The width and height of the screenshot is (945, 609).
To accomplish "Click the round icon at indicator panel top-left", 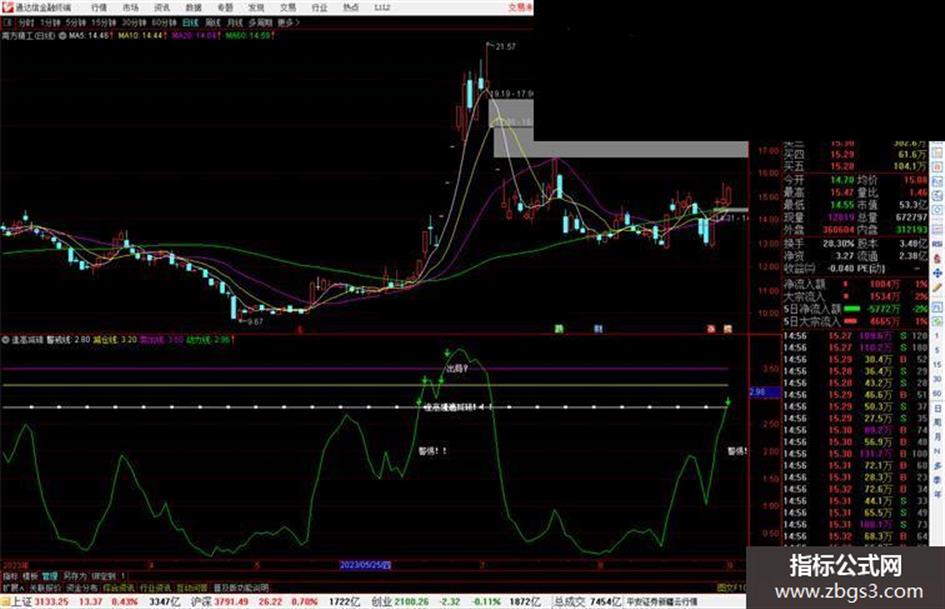I will [x=5, y=340].
